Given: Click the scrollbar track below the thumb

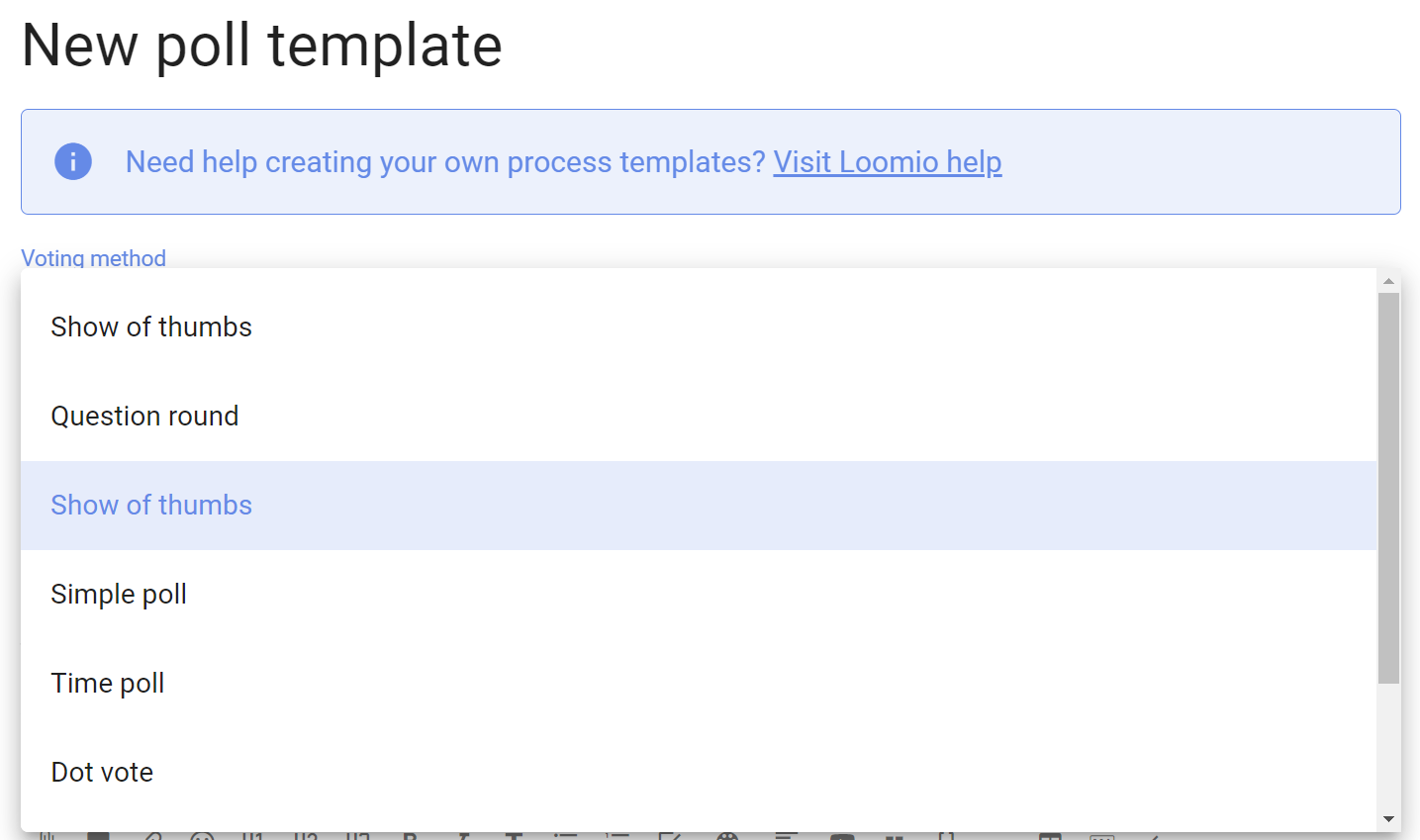Looking at the screenshot, I should click(x=1388, y=746).
